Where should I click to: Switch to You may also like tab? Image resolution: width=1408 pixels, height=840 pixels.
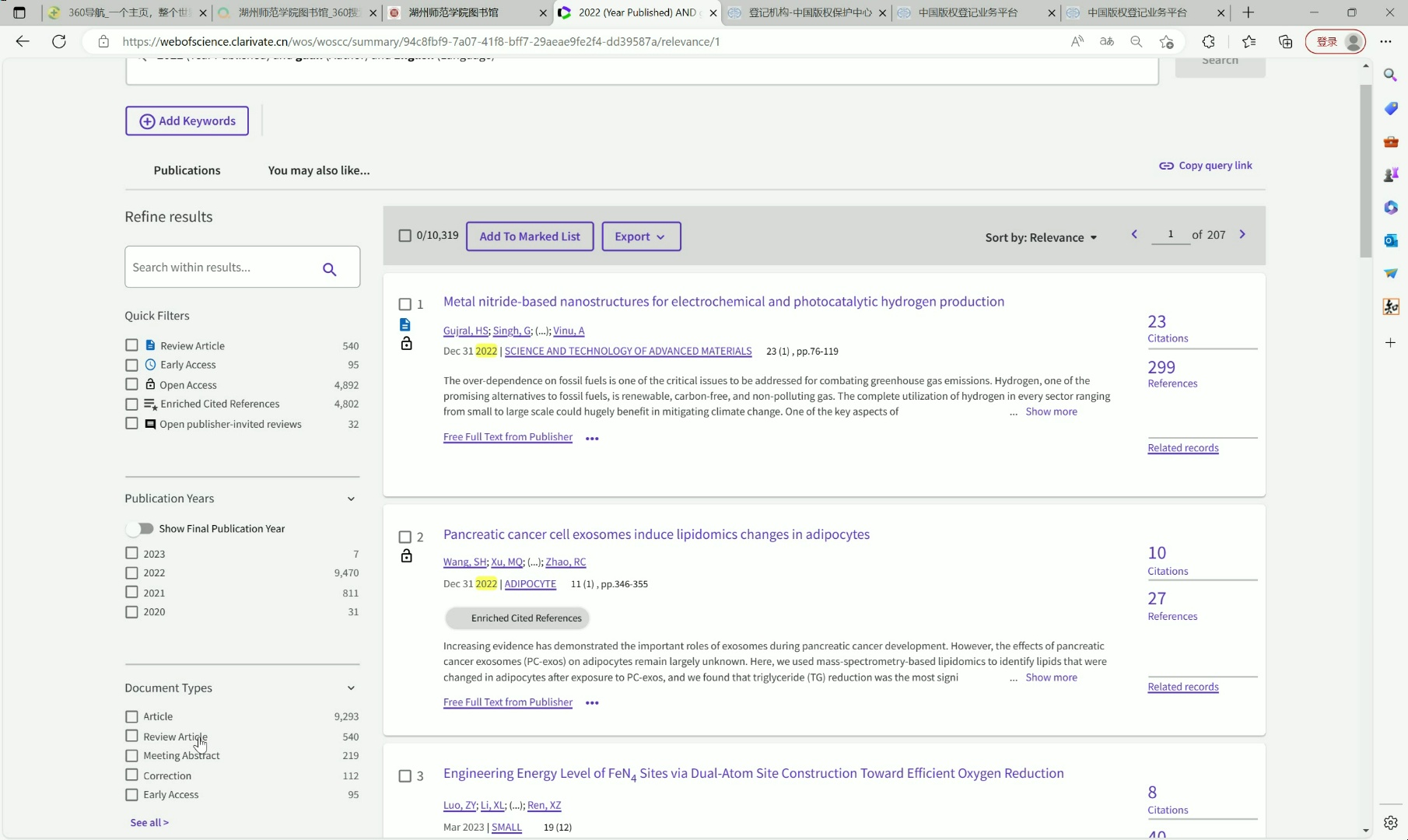(x=319, y=170)
